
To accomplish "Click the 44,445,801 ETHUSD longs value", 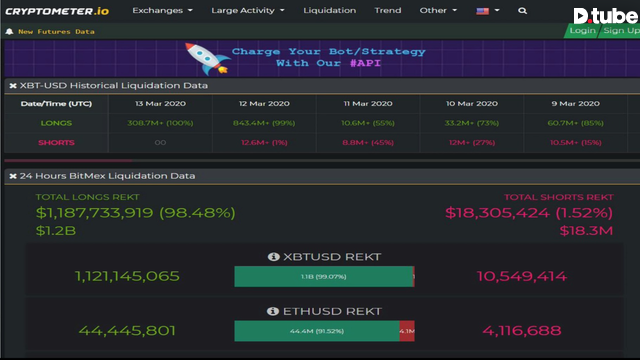I will tap(127, 331).
